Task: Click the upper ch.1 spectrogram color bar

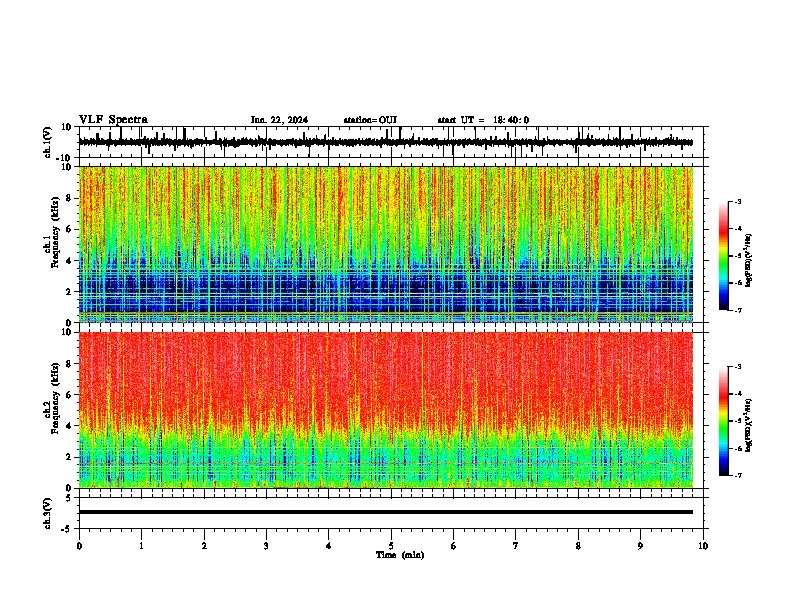Action: pos(724,256)
